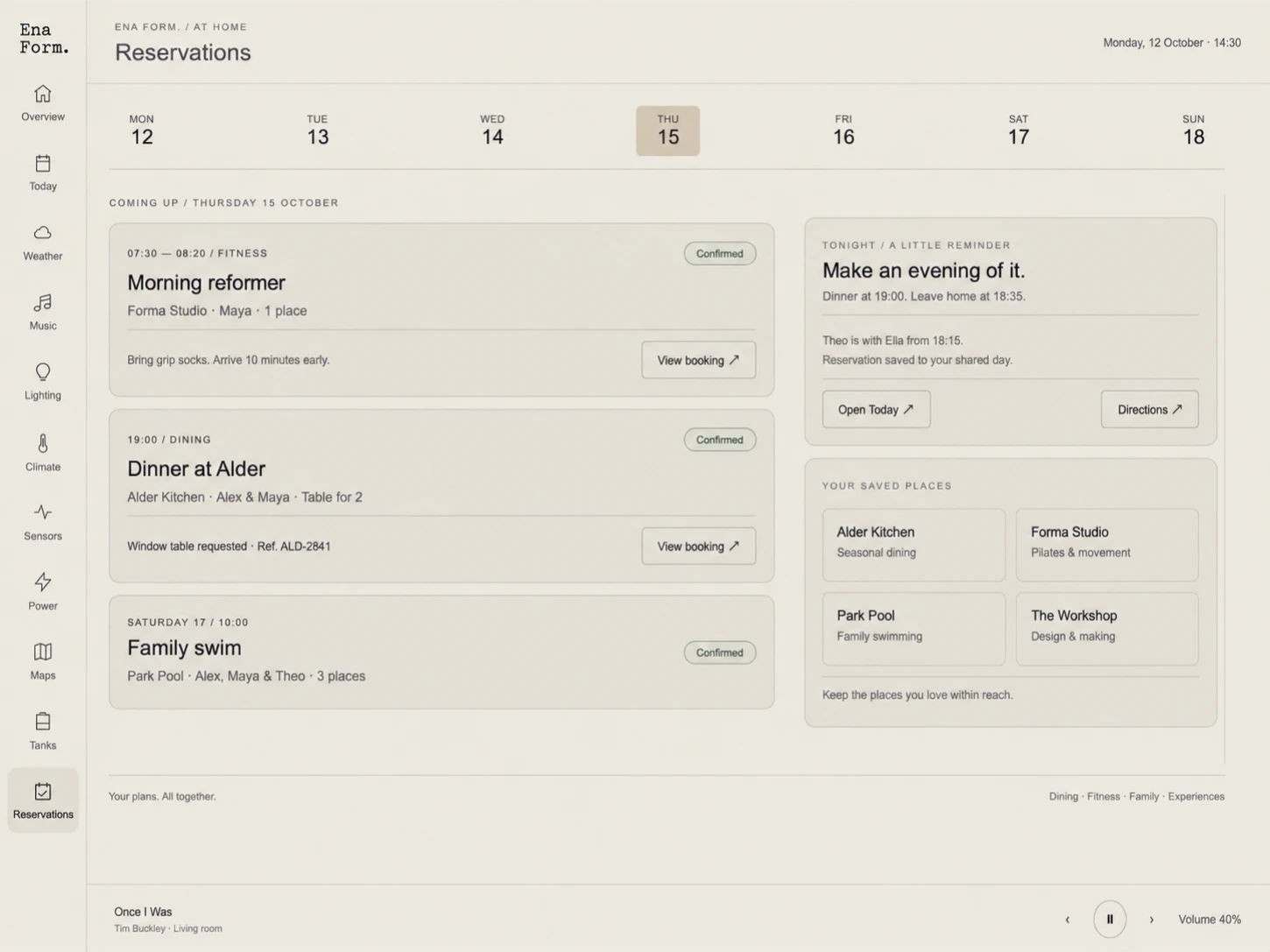1270x952 pixels.
Task: Click Confirmed badge on Dinner at Alder
Action: tap(720, 440)
